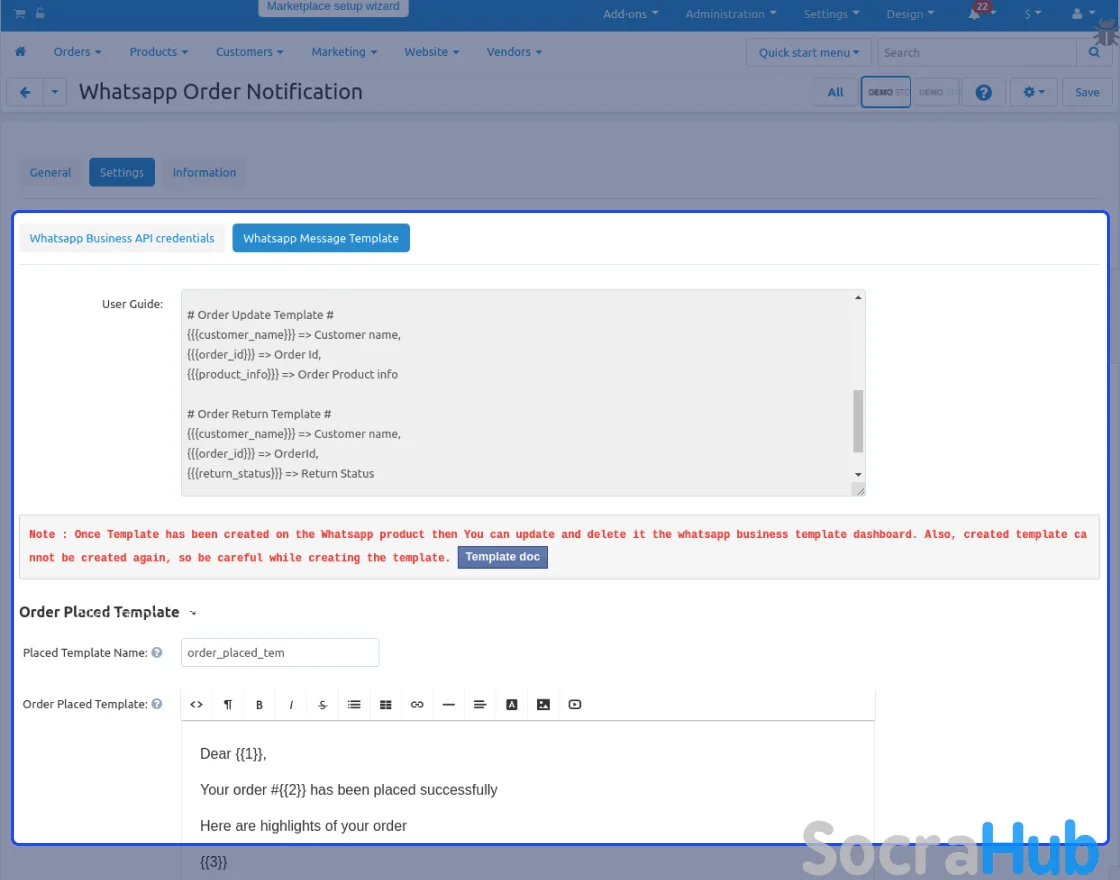Click the Search input field
1120x880 pixels.
point(976,52)
